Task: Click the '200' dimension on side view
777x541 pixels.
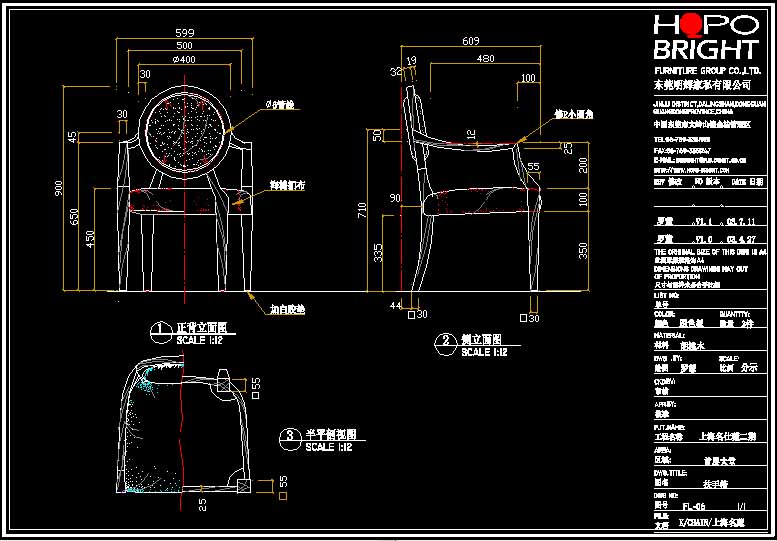Action: (x=583, y=165)
